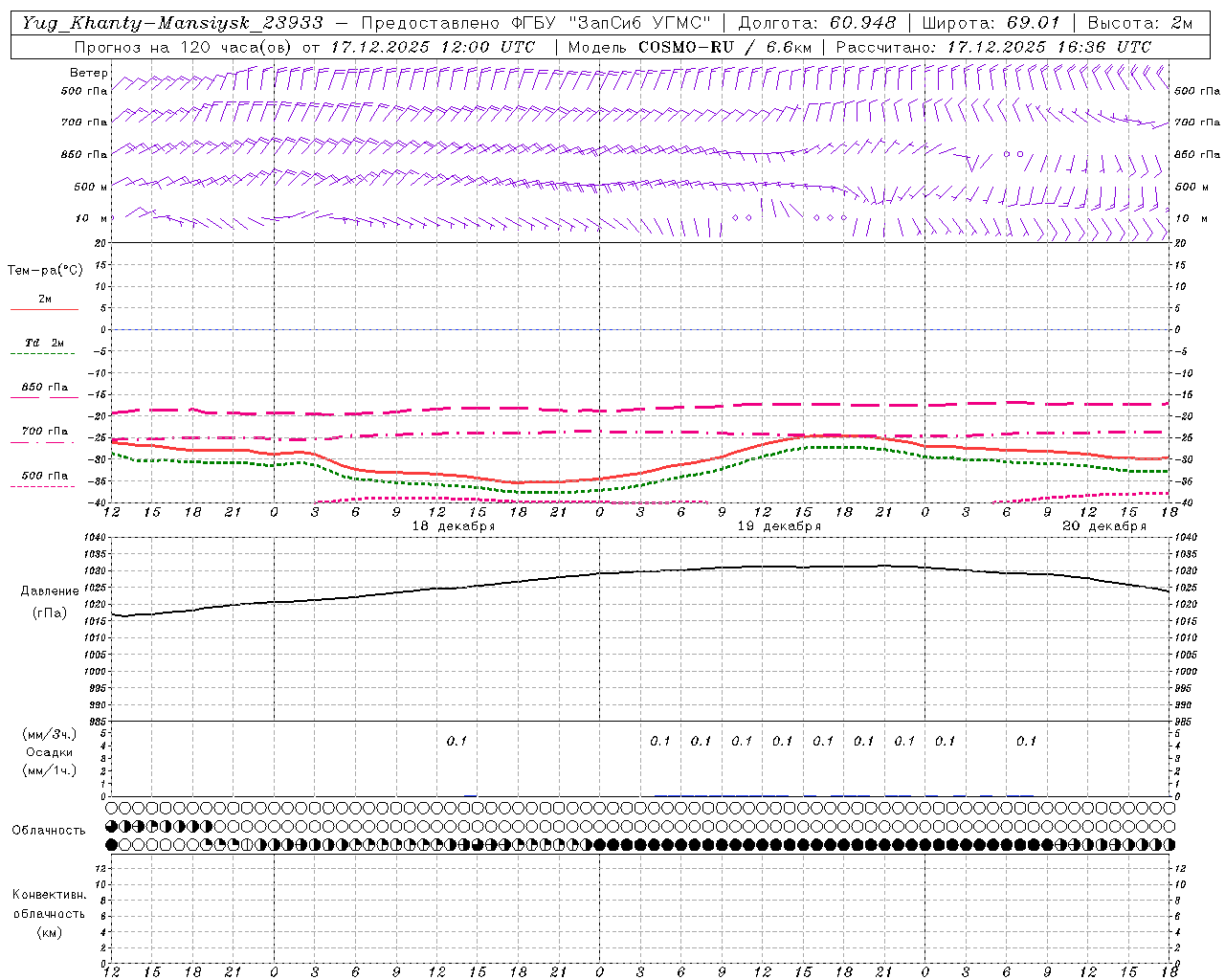Click the 10 м wind level label at left
Screen dimensions: 1225x980
[91, 218]
